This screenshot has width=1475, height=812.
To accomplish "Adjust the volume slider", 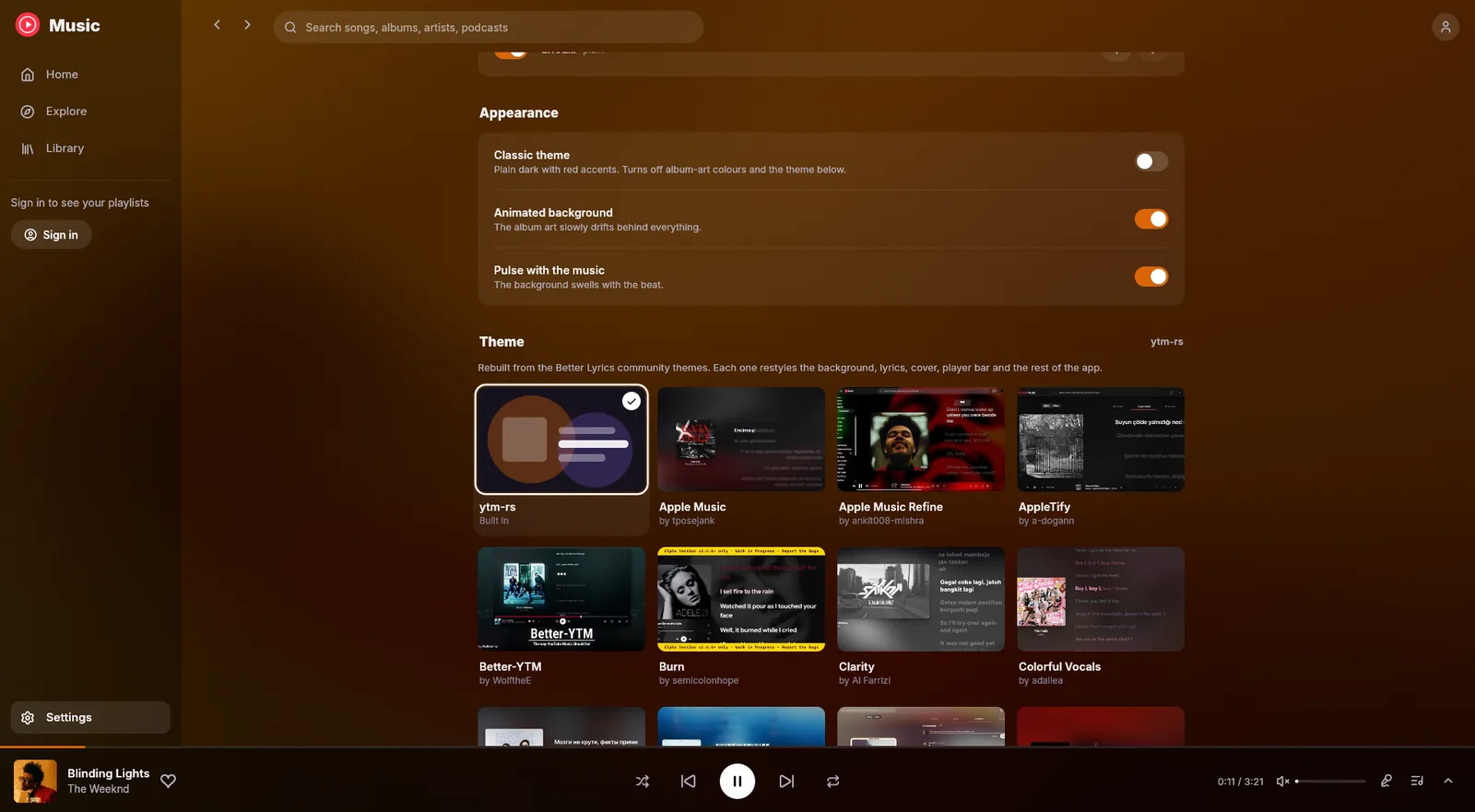I will [x=1331, y=782].
